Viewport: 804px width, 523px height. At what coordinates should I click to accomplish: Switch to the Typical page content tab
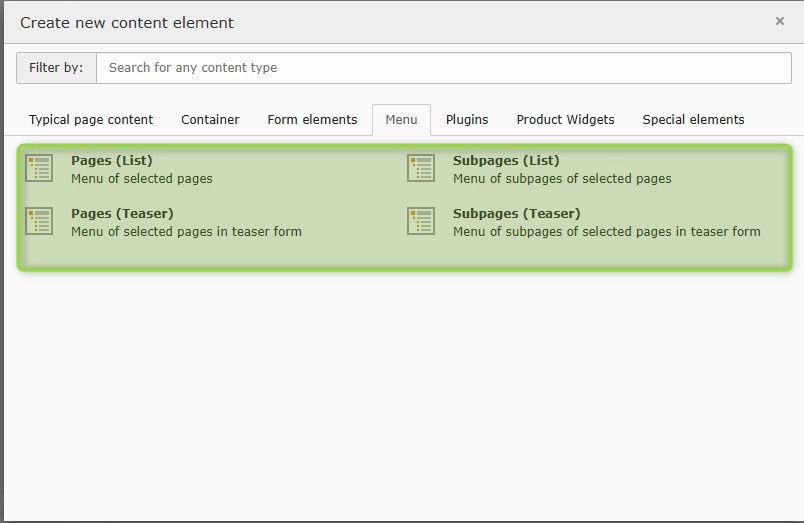(x=91, y=120)
